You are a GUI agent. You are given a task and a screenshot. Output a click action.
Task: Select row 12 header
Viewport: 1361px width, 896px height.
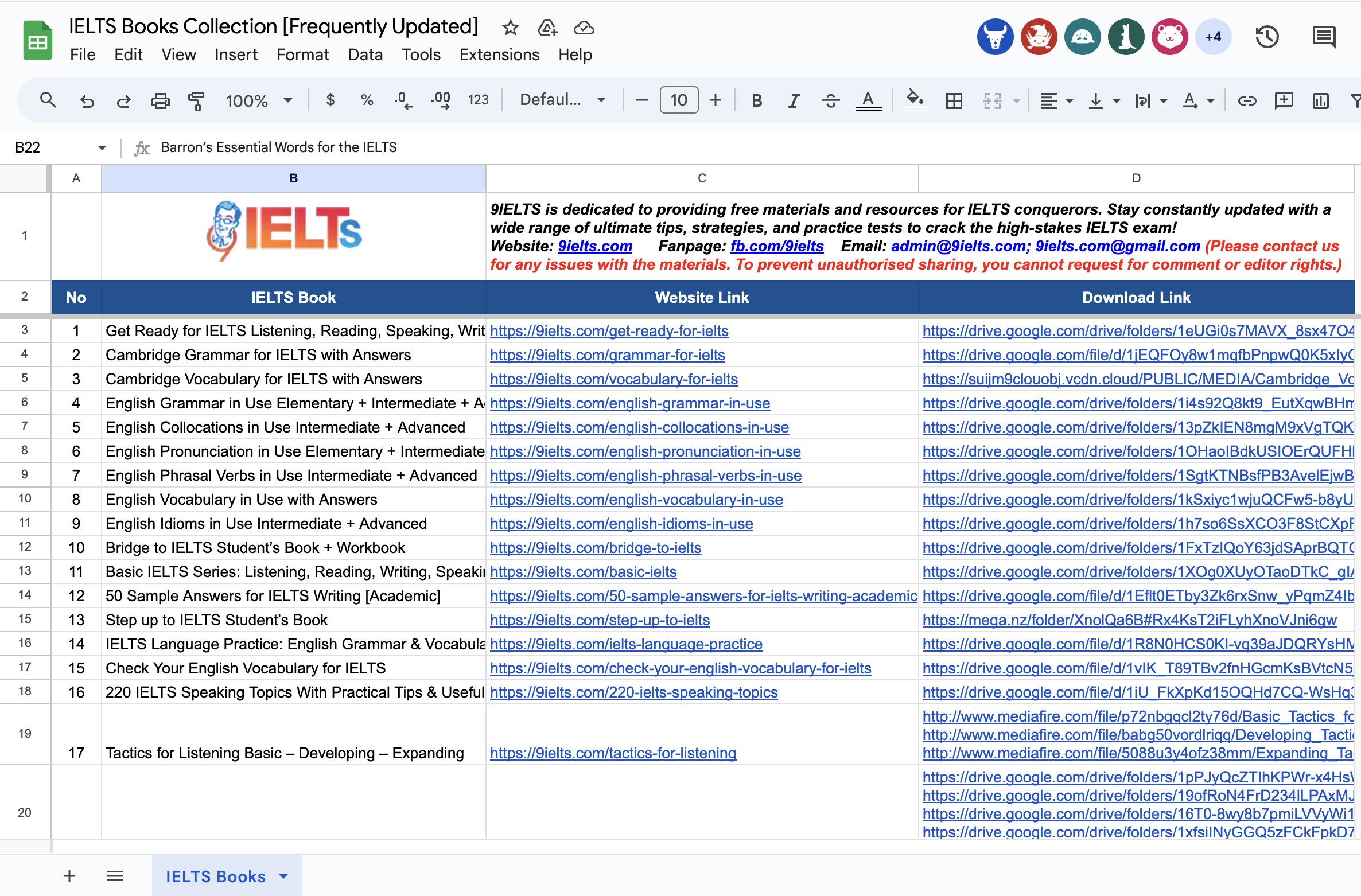(x=25, y=547)
